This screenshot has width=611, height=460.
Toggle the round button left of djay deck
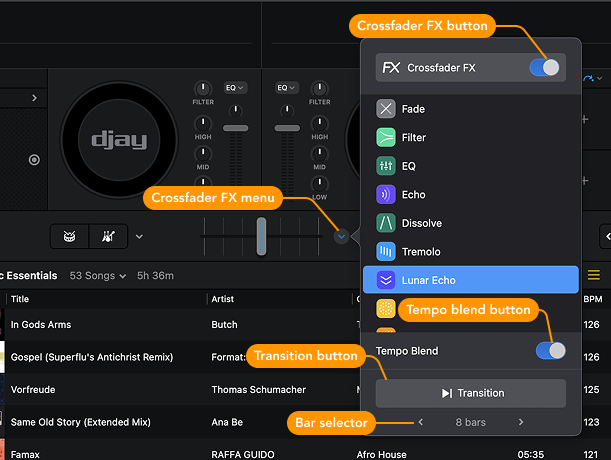pyautogui.click(x=34, y=160)
